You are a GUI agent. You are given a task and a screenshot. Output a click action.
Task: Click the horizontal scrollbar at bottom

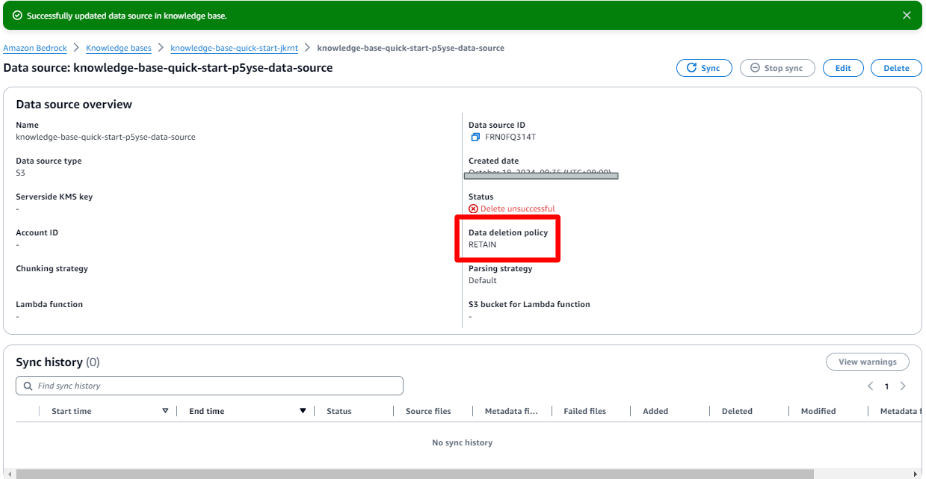point(413,474)
